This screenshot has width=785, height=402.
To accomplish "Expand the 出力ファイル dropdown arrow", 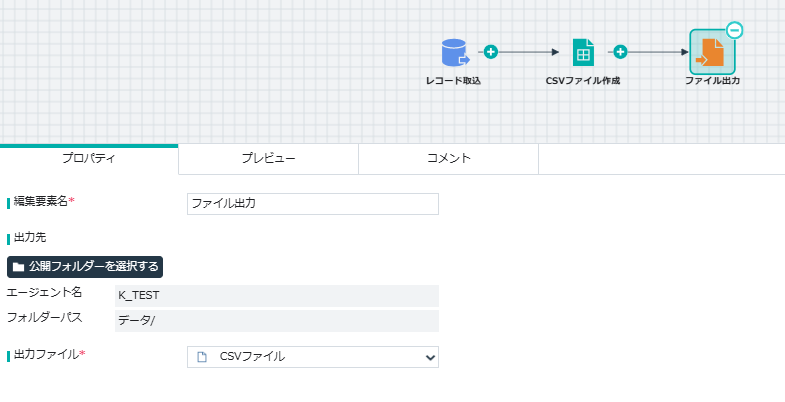I will click(430, 357).
